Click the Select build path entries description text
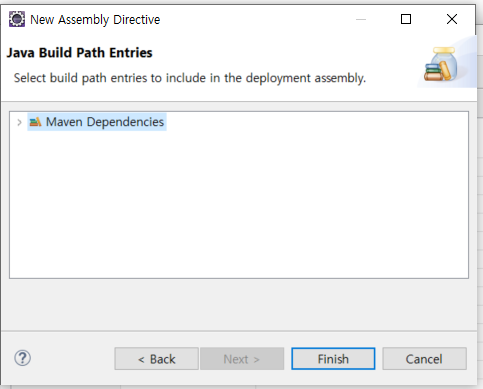The width and height of the screenshot is (483, 389). pos(190,78)
